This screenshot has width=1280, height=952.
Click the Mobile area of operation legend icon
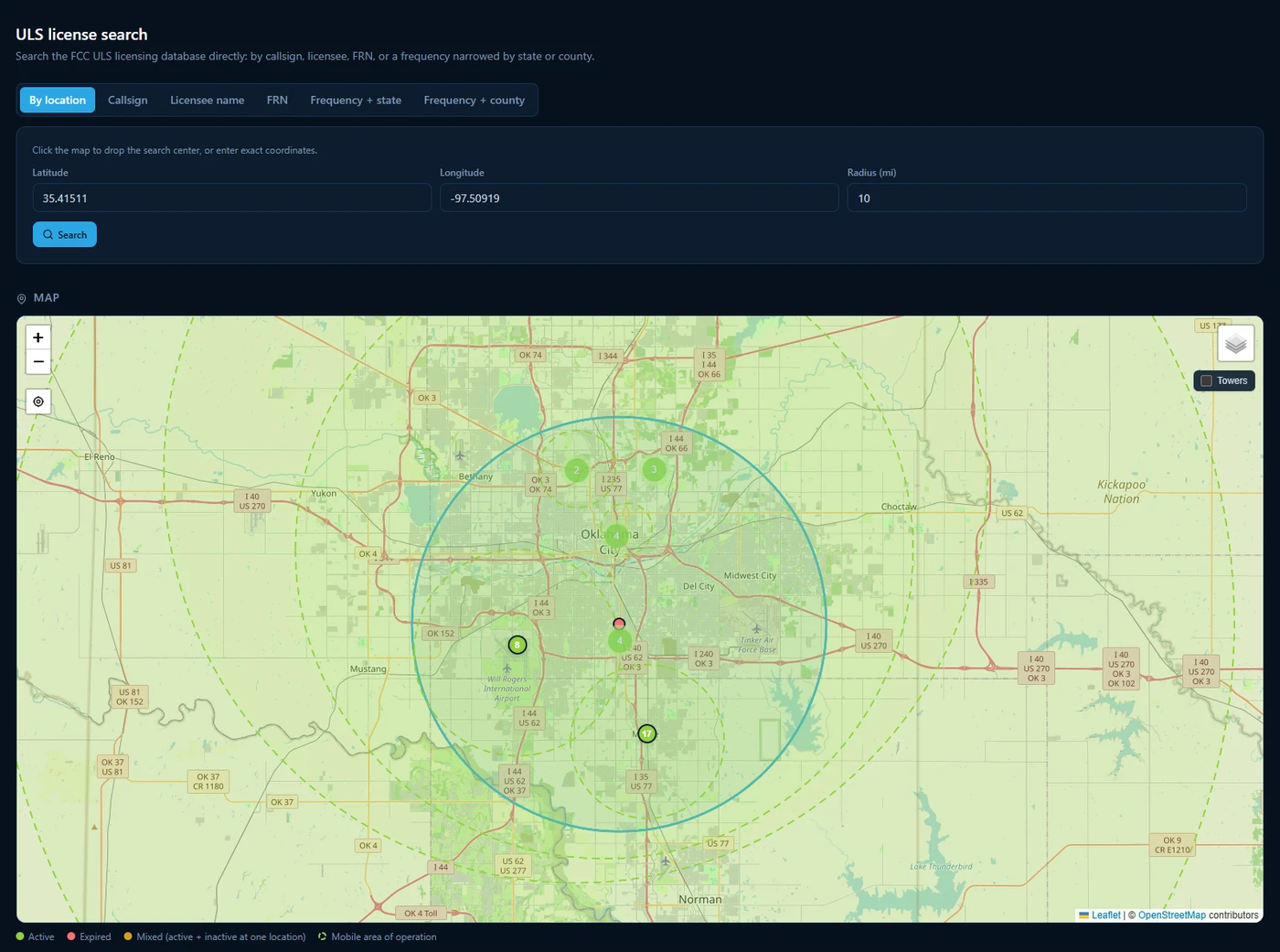(322, 936)
